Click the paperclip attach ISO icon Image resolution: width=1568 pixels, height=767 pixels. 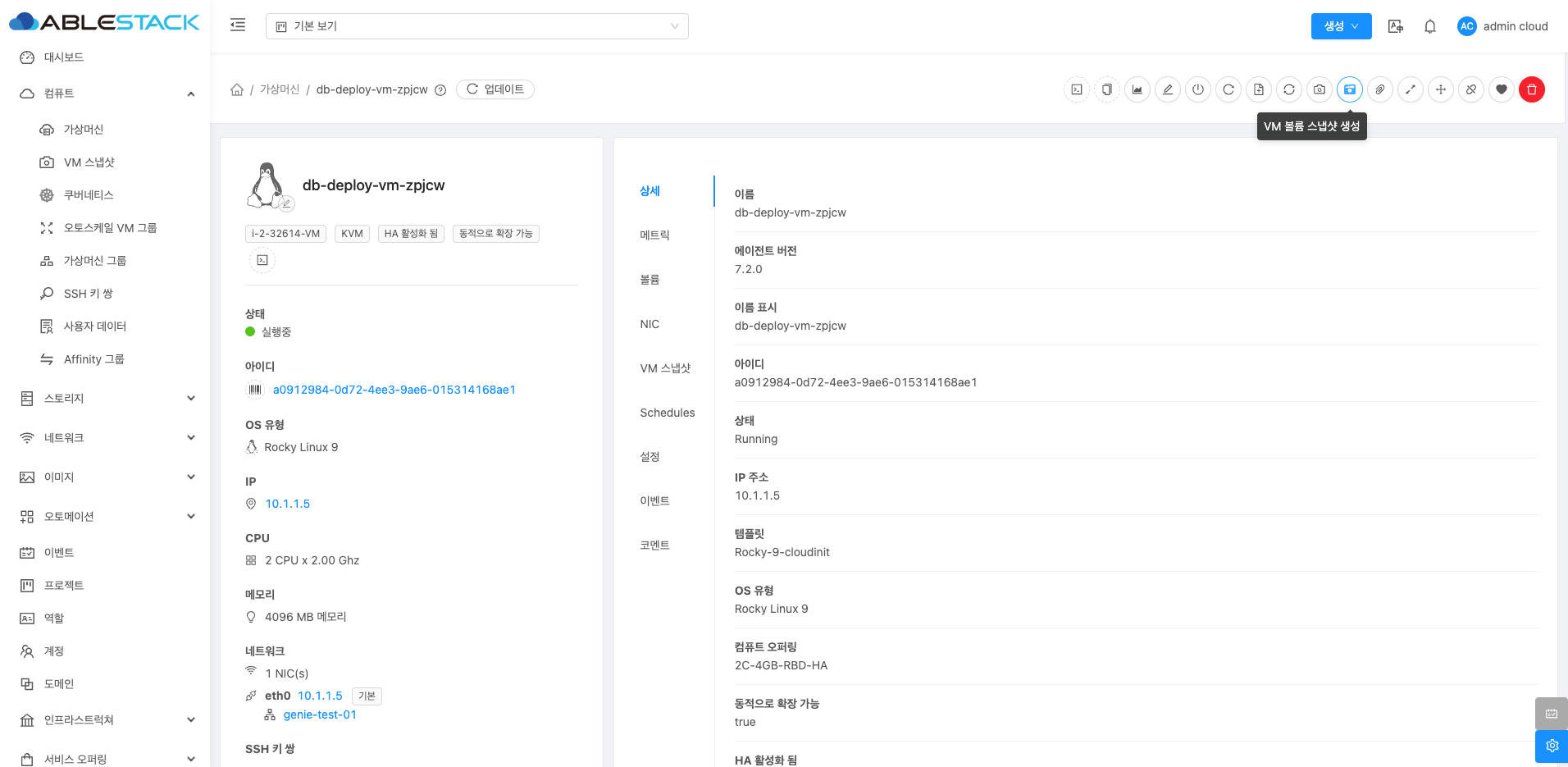(x=1379, y=89)
